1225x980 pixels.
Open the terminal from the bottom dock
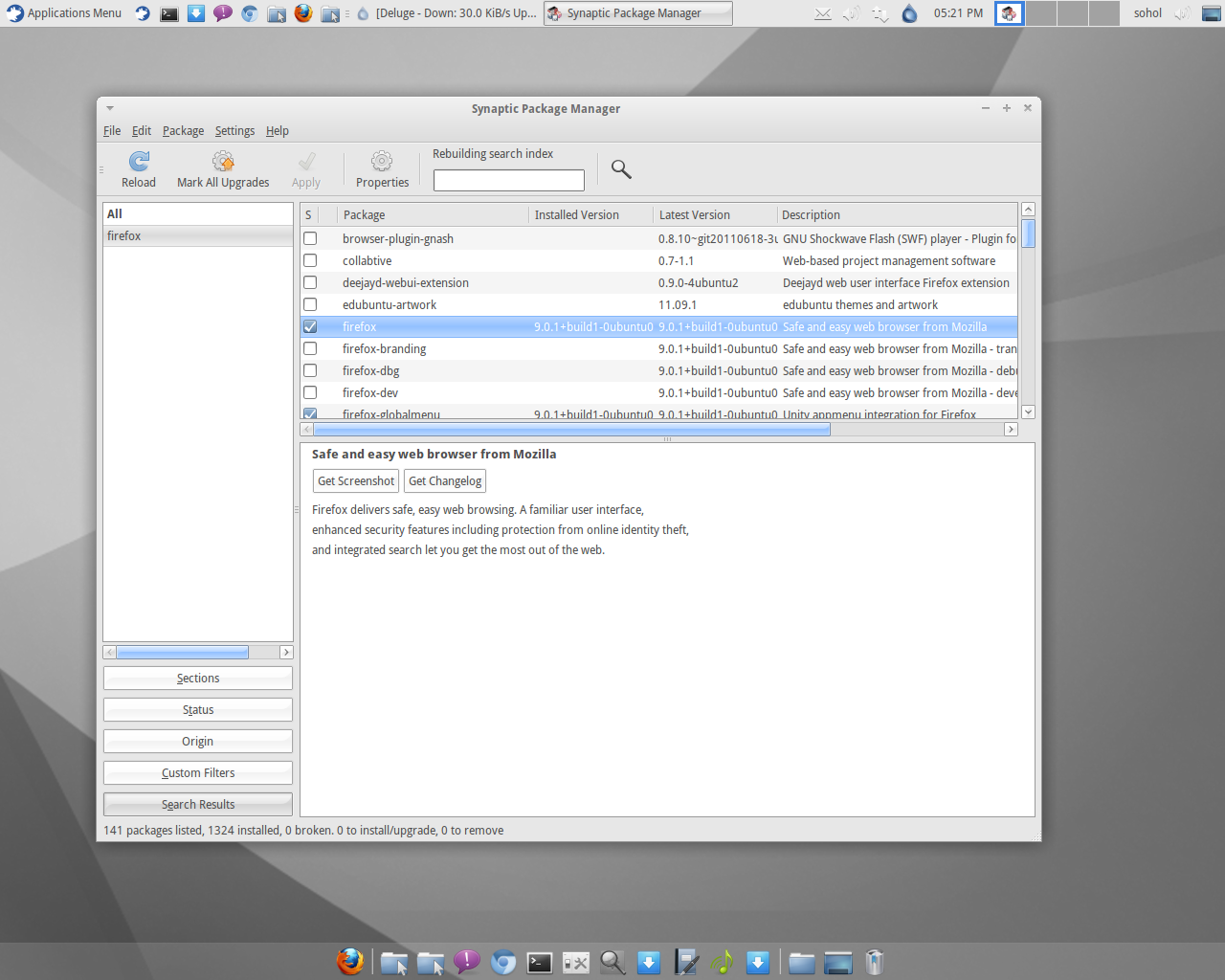pos(540,962)
